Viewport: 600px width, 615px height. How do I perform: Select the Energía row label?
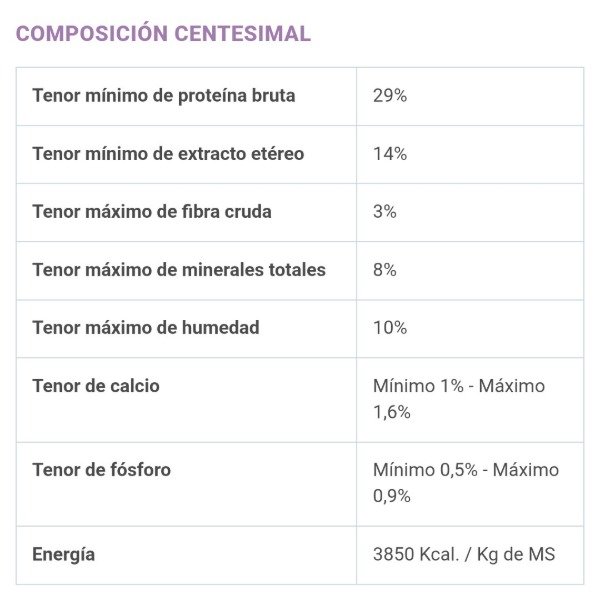[x=64, y=555]
